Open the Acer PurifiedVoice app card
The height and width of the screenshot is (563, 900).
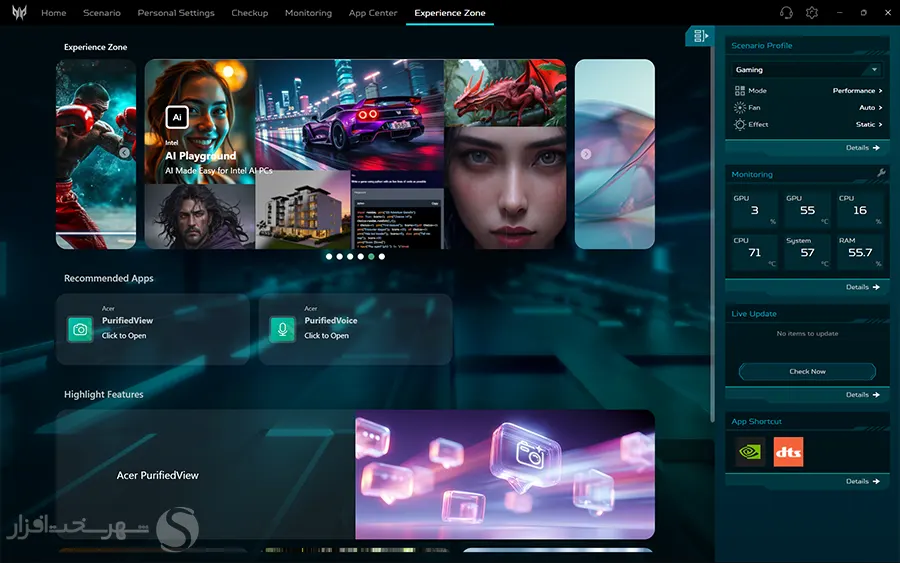[x=355, y=329]
